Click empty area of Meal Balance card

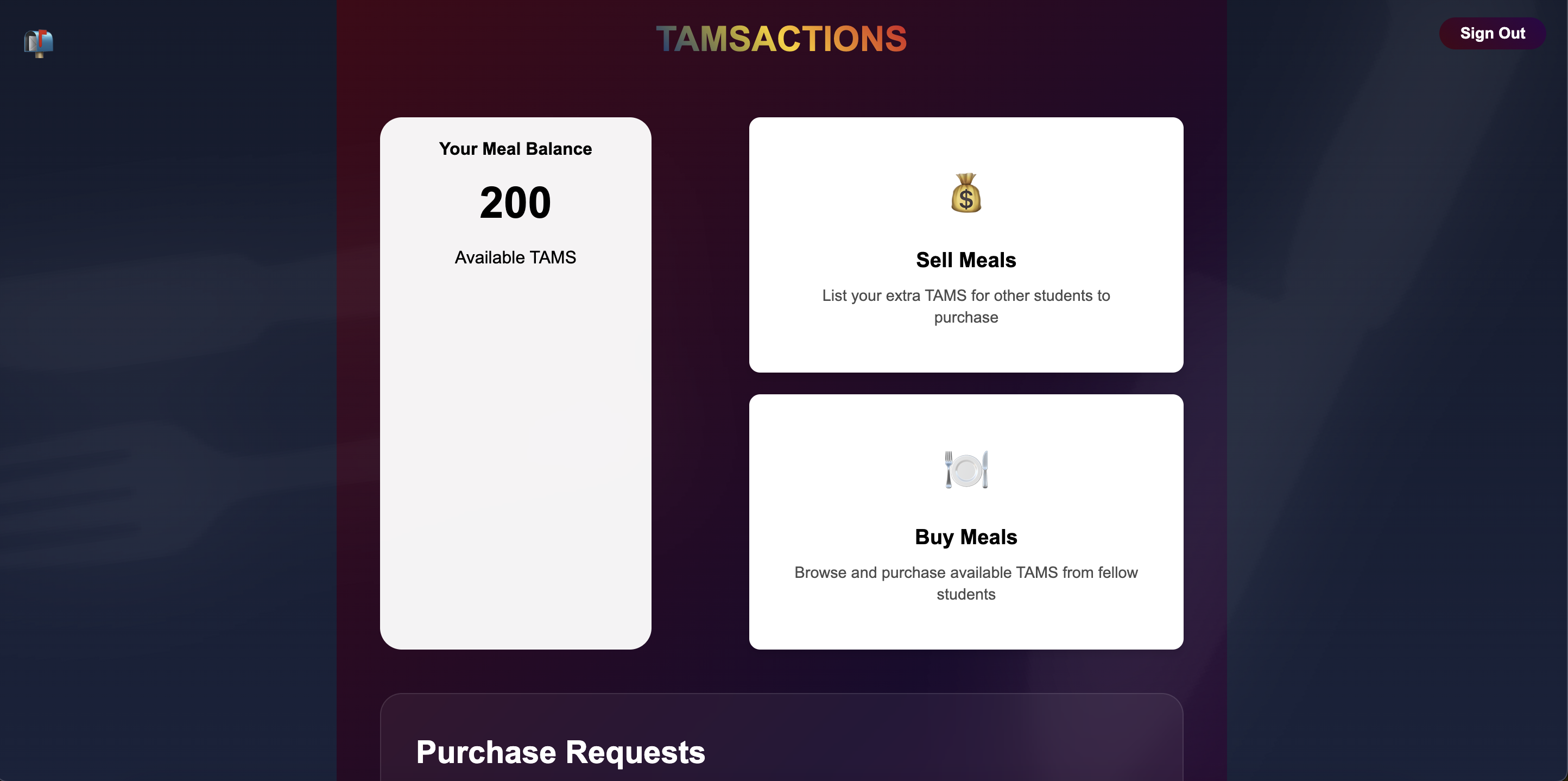pos(515,457)
